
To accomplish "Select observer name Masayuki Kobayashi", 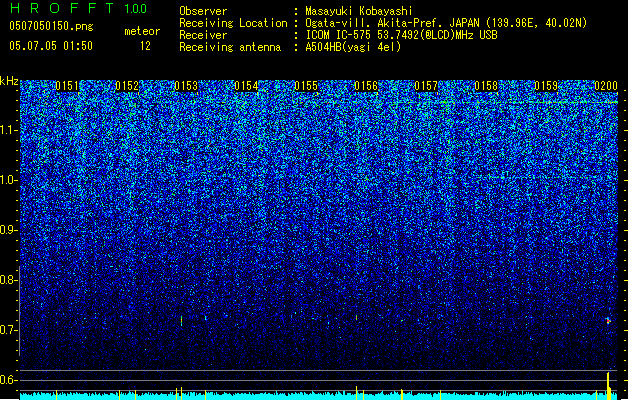I will pyautogui.click(x=359, y=11).
